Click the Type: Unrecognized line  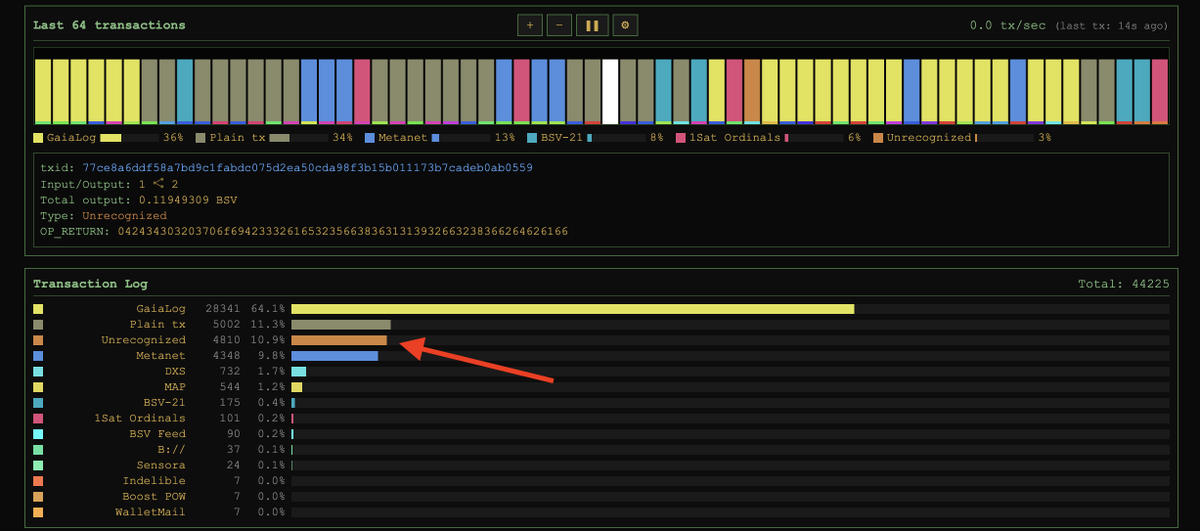[104, 215]
